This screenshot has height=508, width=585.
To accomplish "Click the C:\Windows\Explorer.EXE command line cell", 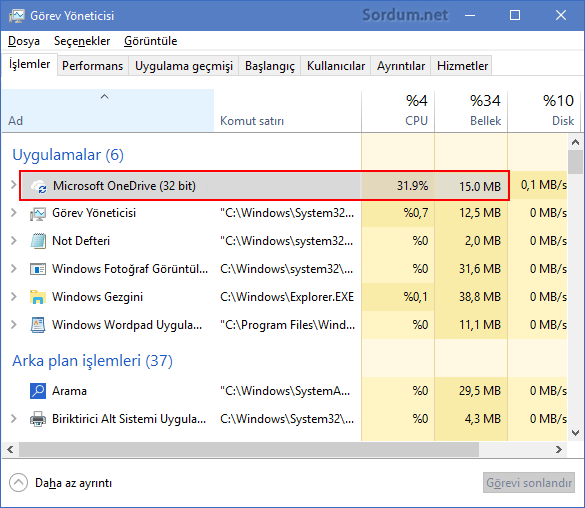I will click(287, 297).
